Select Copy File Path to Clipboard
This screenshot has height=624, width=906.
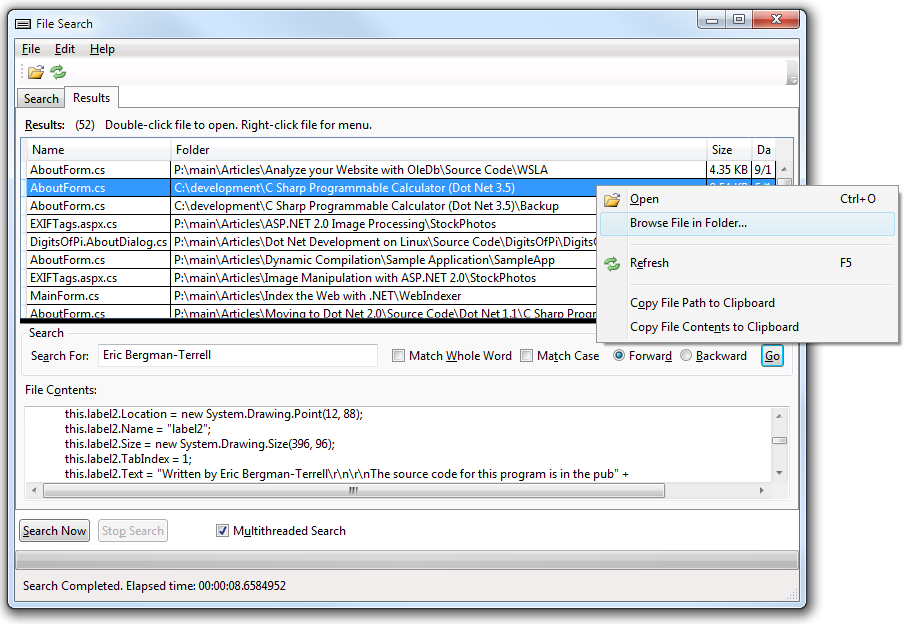pos(702,303)
